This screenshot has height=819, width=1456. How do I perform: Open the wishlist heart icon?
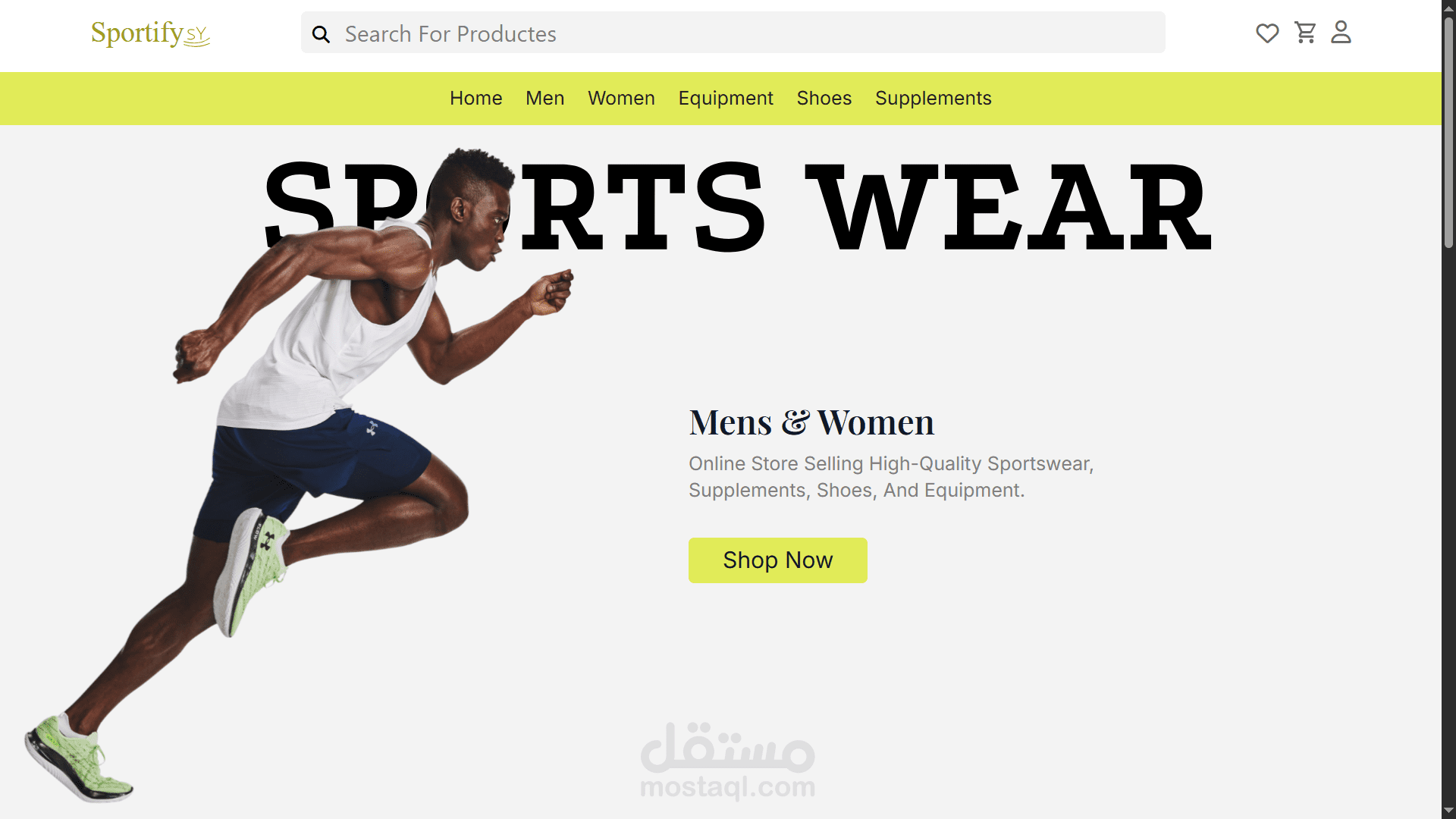point(1267,33)
